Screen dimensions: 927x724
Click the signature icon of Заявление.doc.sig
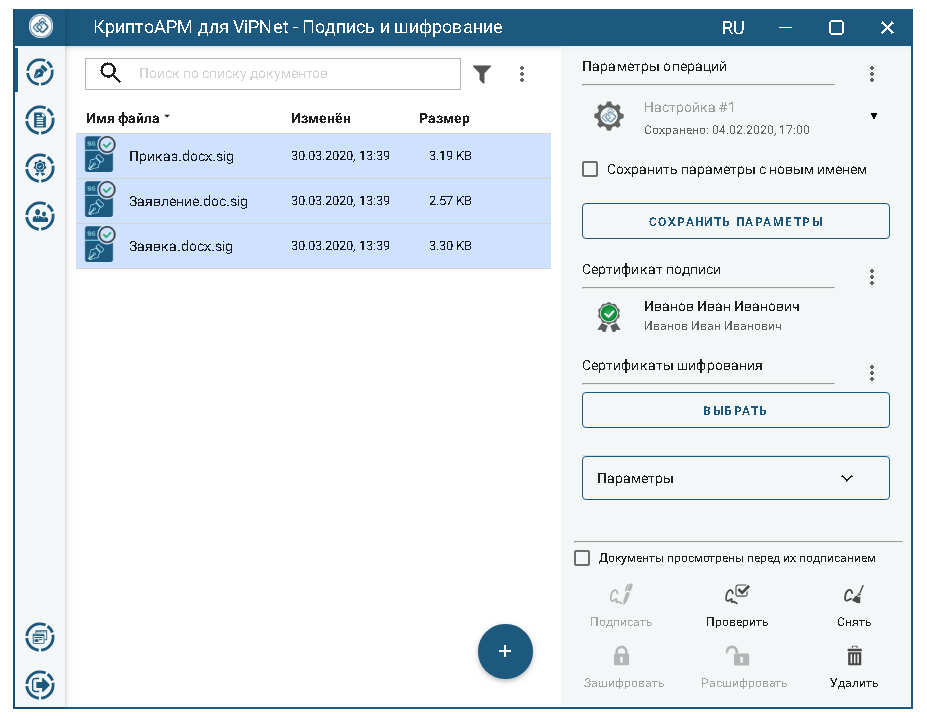tap(100, 199)
